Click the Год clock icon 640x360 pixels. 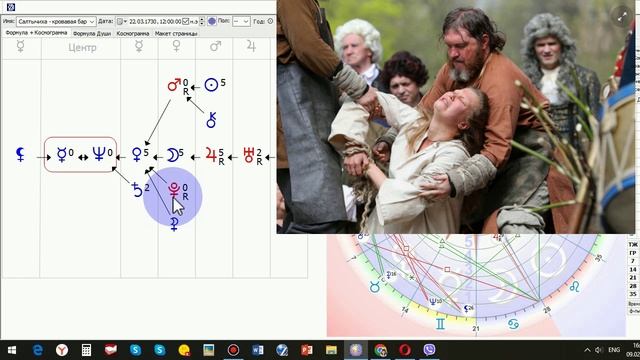pos(270,21)
